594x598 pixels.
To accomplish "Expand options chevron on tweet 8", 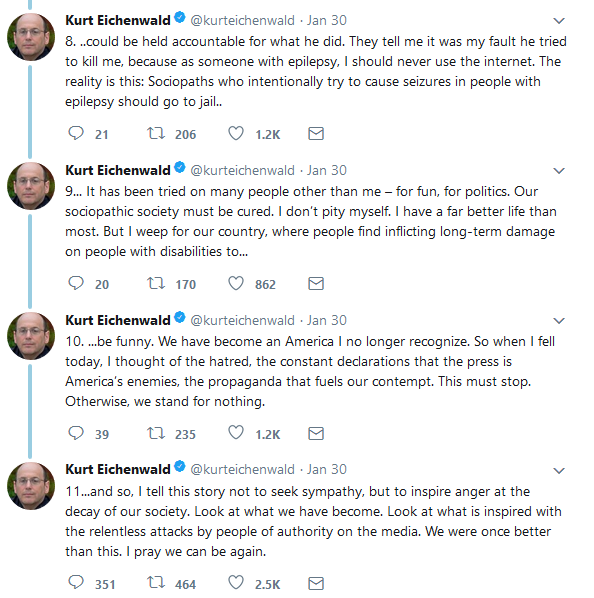I will click(x=559, y=21).
